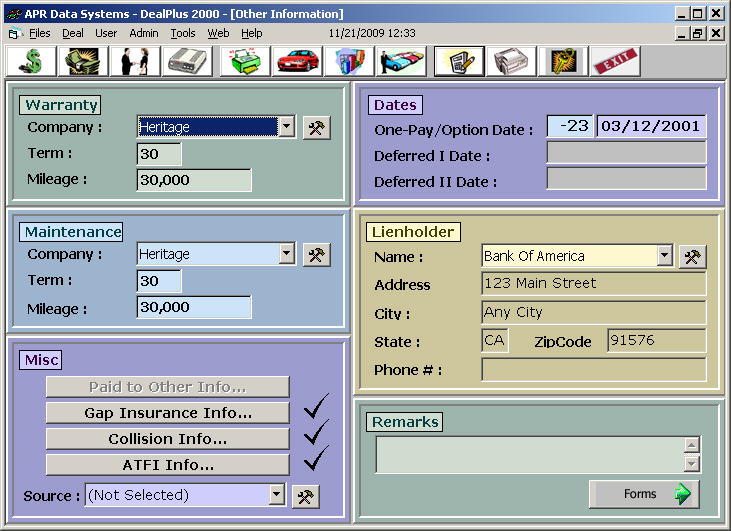This screenshot has width=731, height=531.
Task: Click tools icon next to Warranty Company
Action: 316,127
